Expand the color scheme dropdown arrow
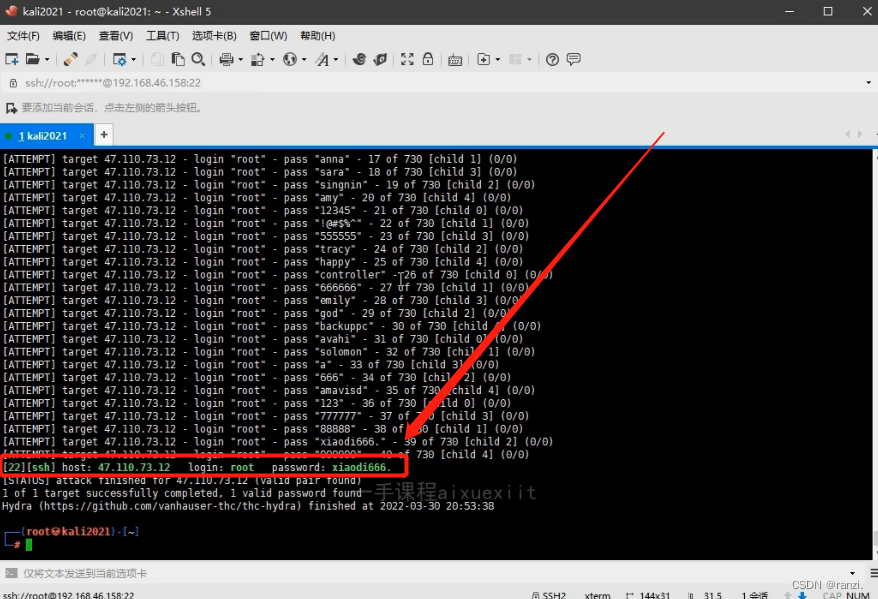This screenshot has height=599, width=878. (x=273, y=59)
